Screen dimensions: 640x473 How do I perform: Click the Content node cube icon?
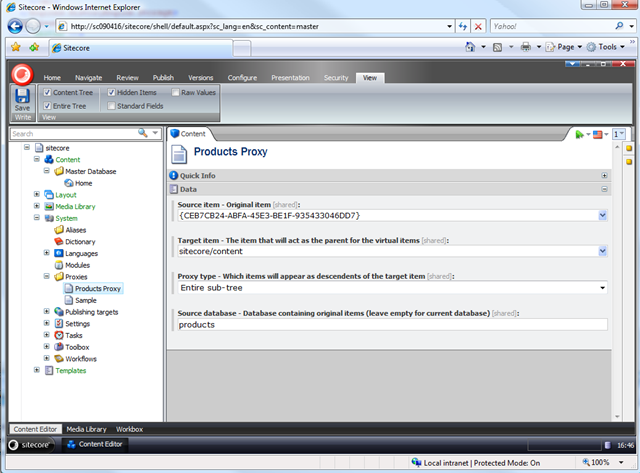pyautogui.click(x=49, y=160)
